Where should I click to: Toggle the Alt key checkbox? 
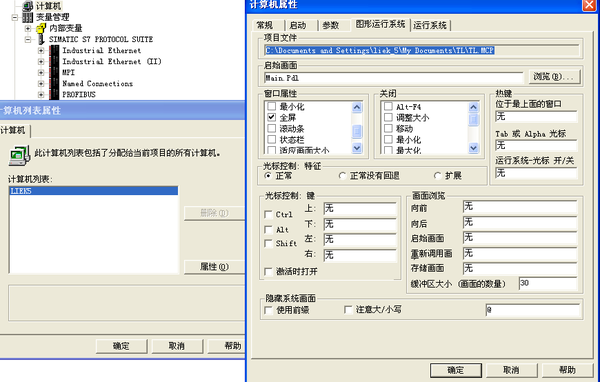click(x=268, y=229)
